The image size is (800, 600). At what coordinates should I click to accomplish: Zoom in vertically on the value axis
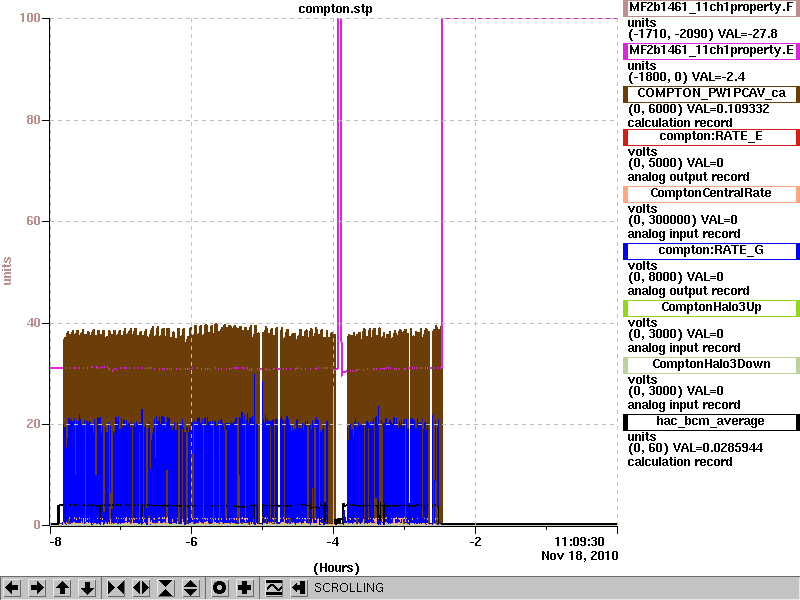point(166,588)
